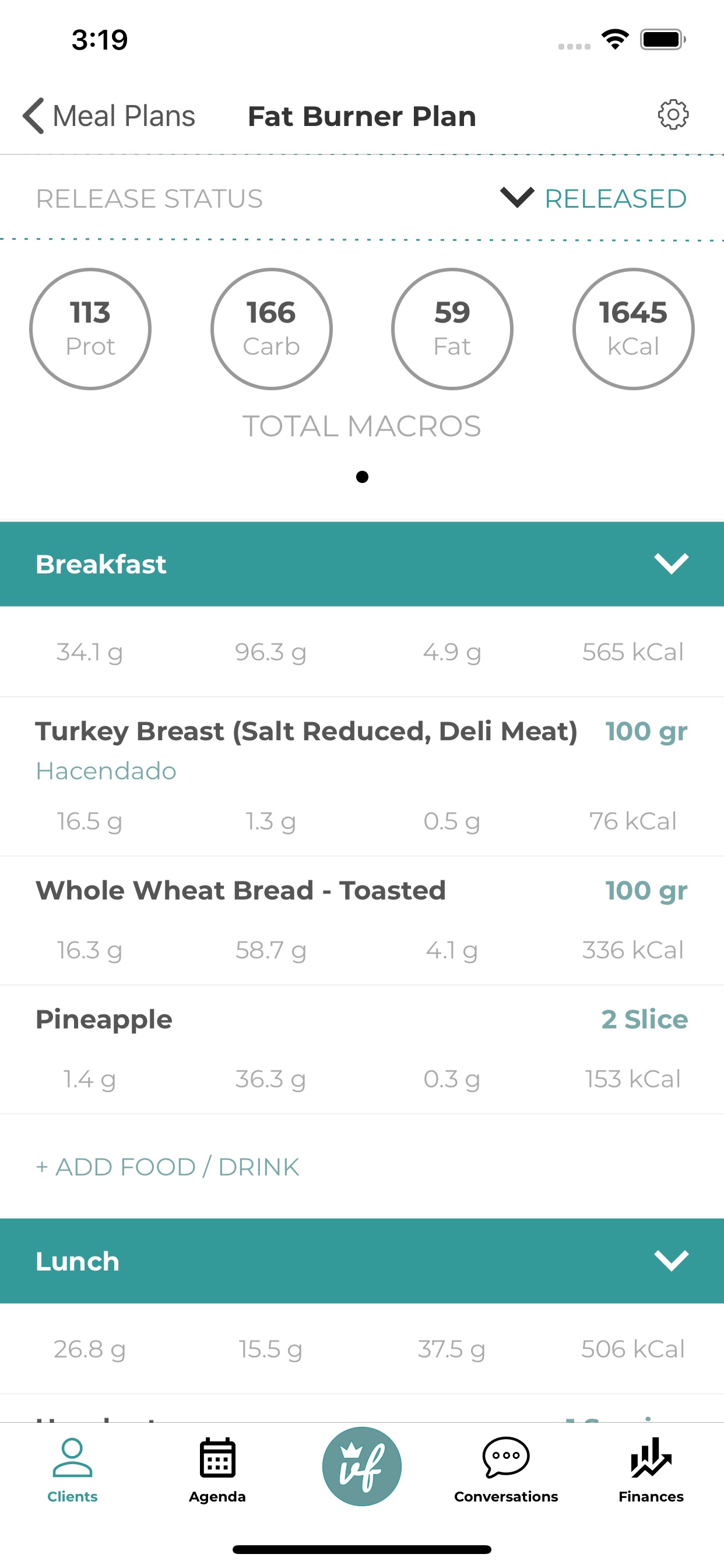
Task: Tap the 113 Prot macro circle
Action: pos(90,328)
